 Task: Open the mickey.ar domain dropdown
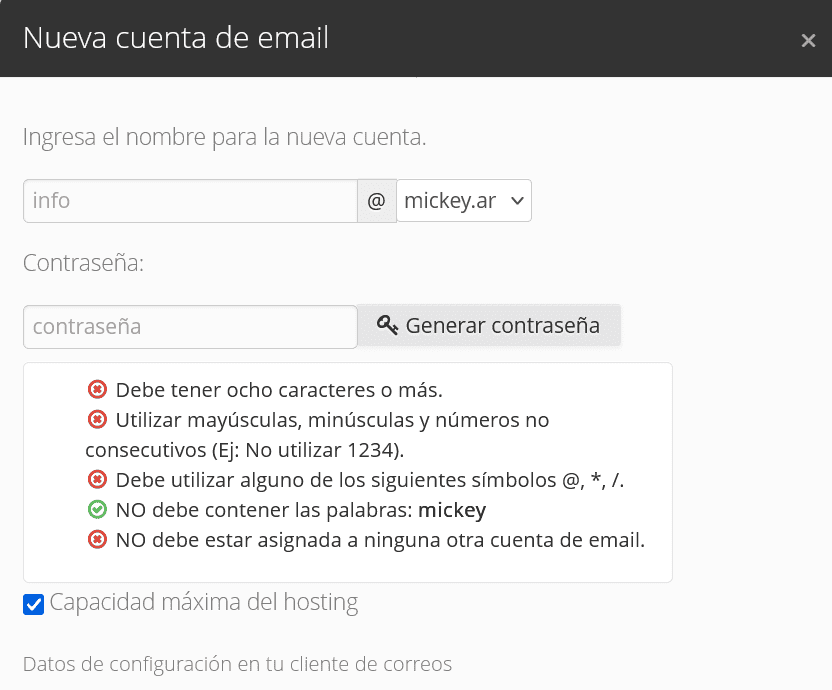pos(464,201)
